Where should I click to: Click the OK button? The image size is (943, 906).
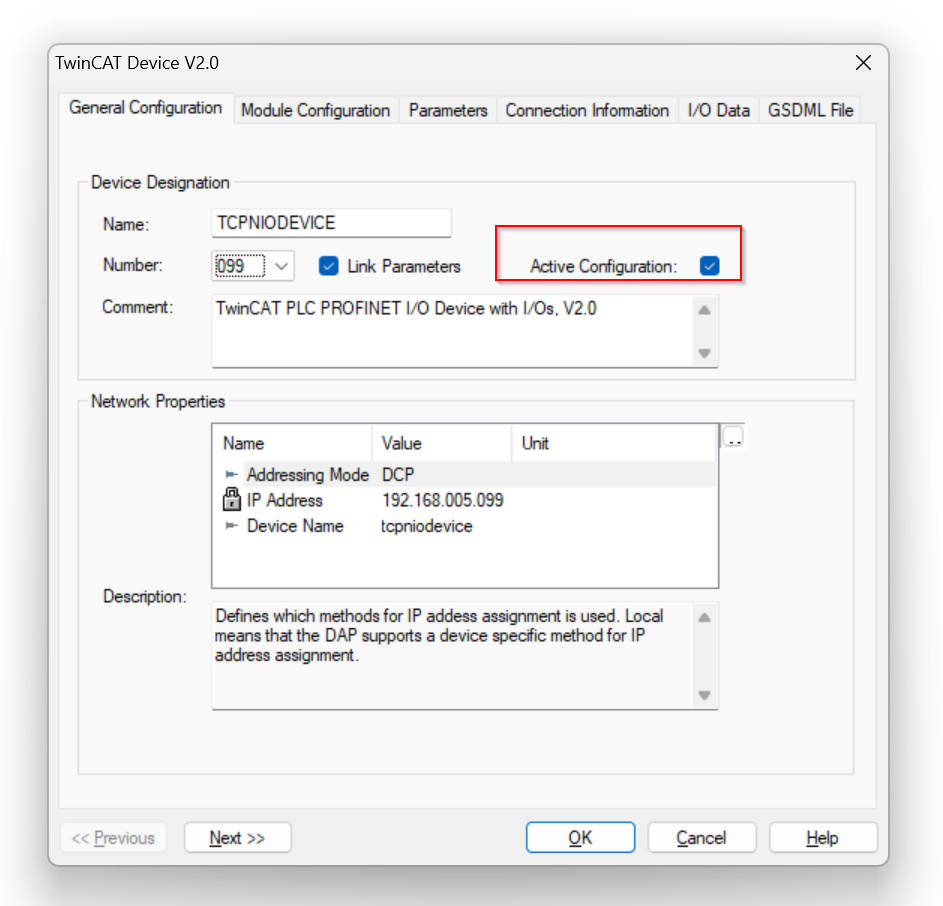click(580, 837)
